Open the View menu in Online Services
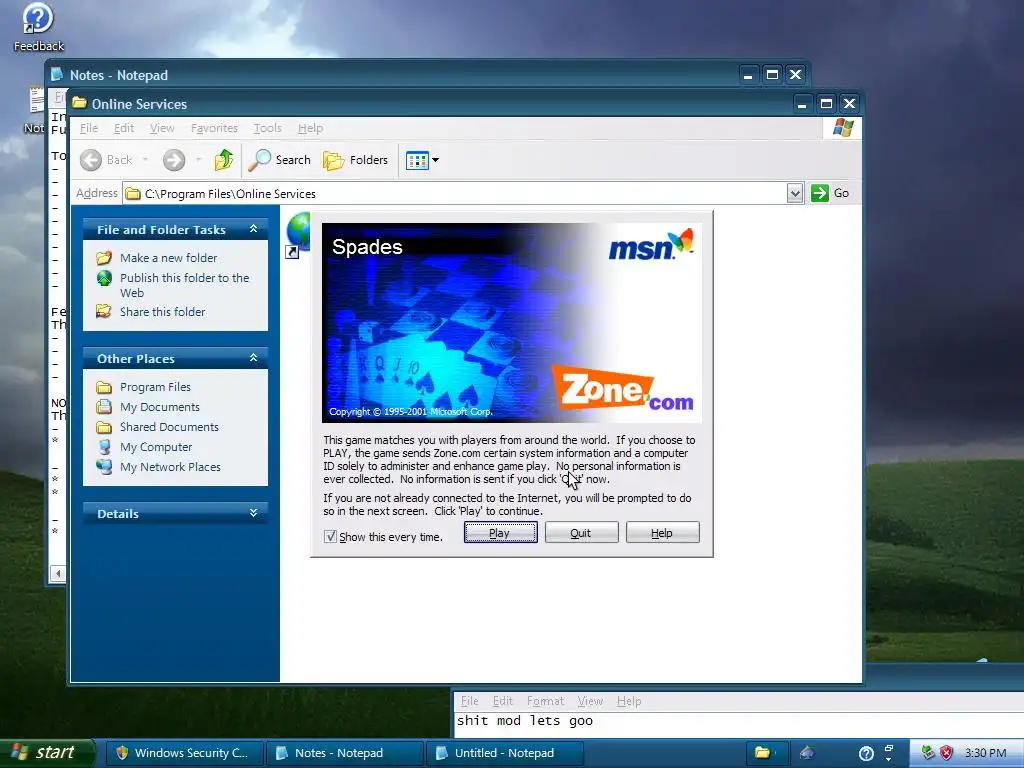 click(x=162, y=128)
